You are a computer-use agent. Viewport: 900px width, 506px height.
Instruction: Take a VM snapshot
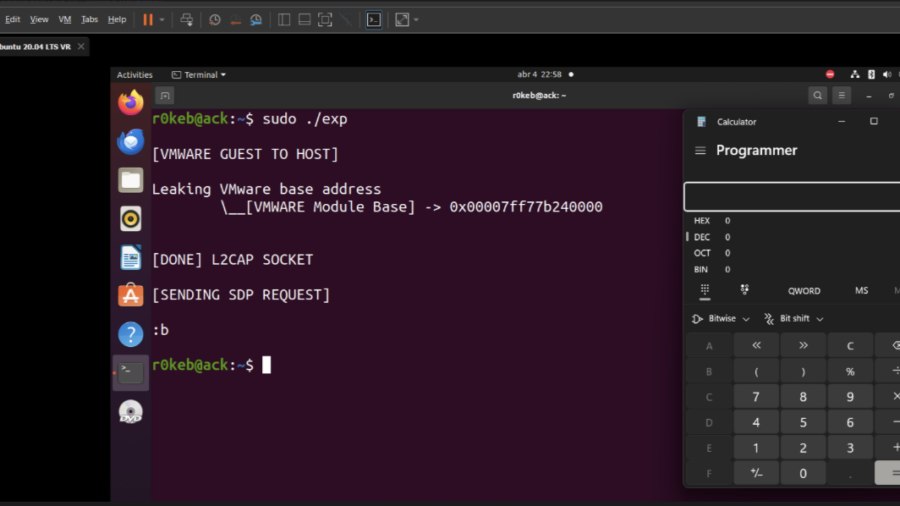pyautogui.click(x=215, y=20)
